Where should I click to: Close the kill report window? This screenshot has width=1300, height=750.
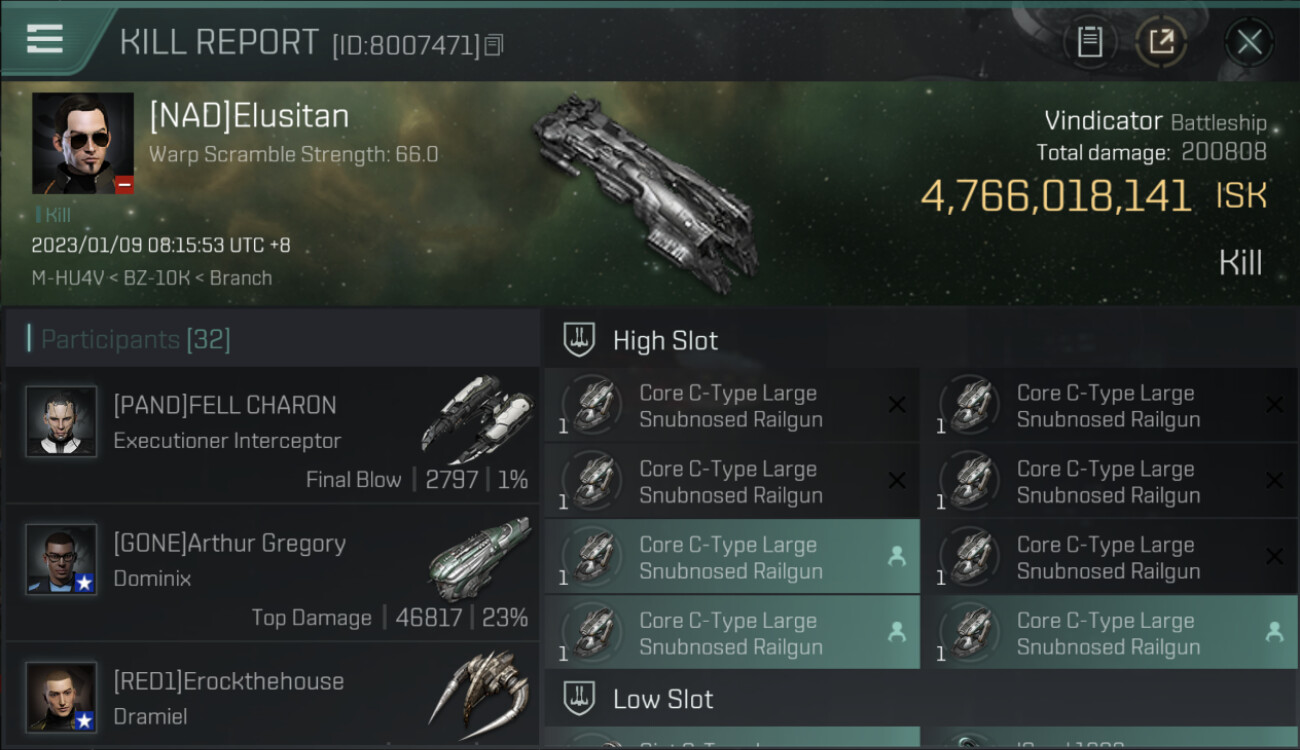click(x=1249, y=42)
